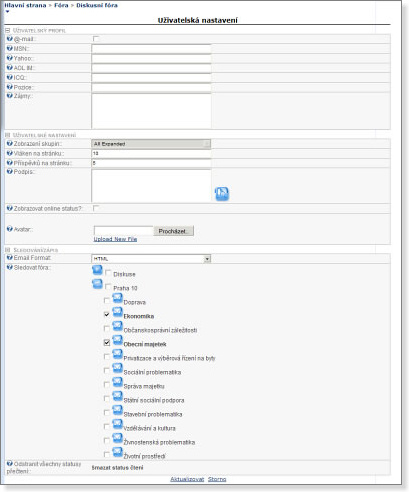The width and height of the screenshot is (409, 492).
Task: Click the help icon beside MSN
Action: click(10, 48)
